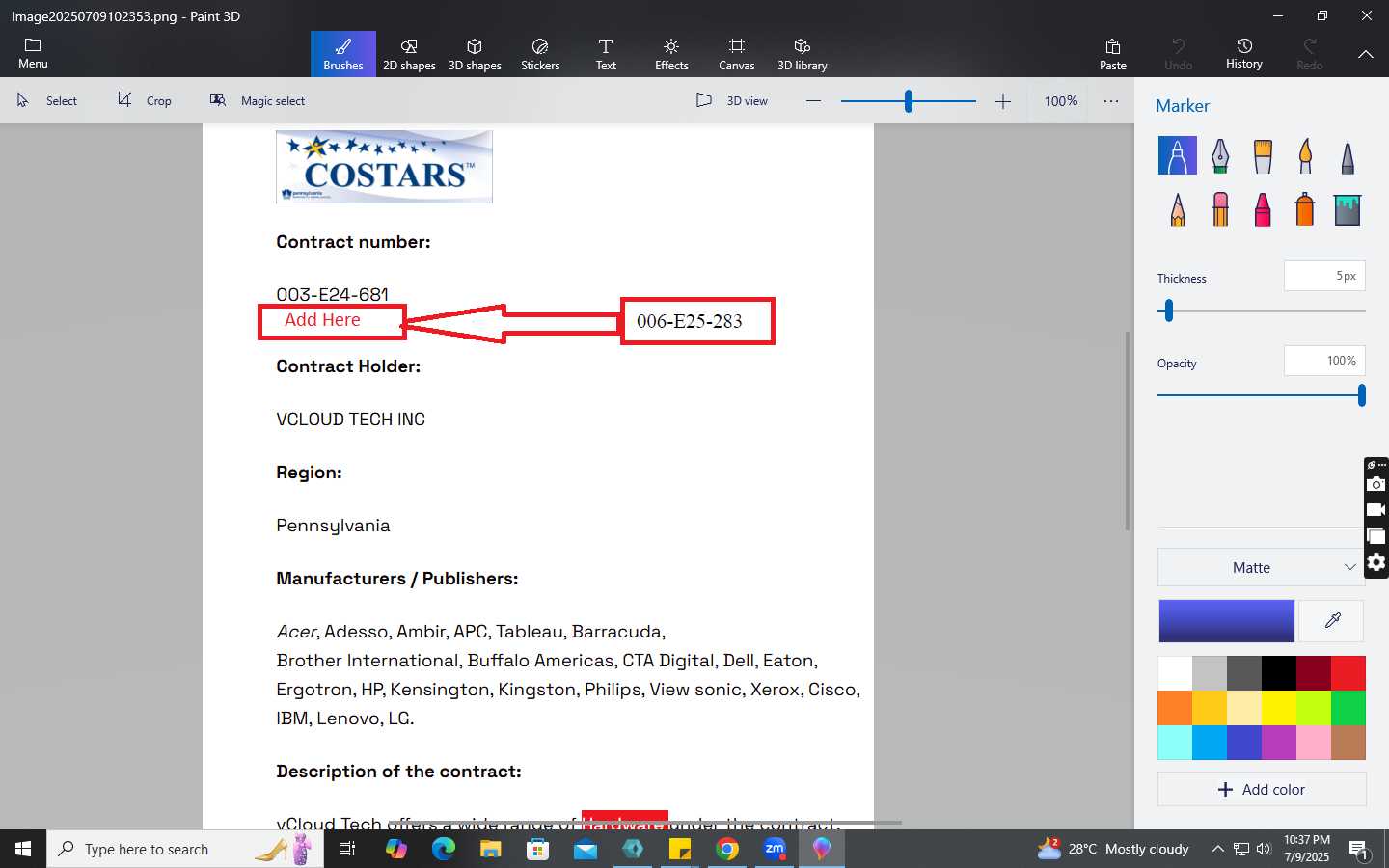Select the Eraser tool
This screenshot has height=868, width=1389.
pos(1220,209)
